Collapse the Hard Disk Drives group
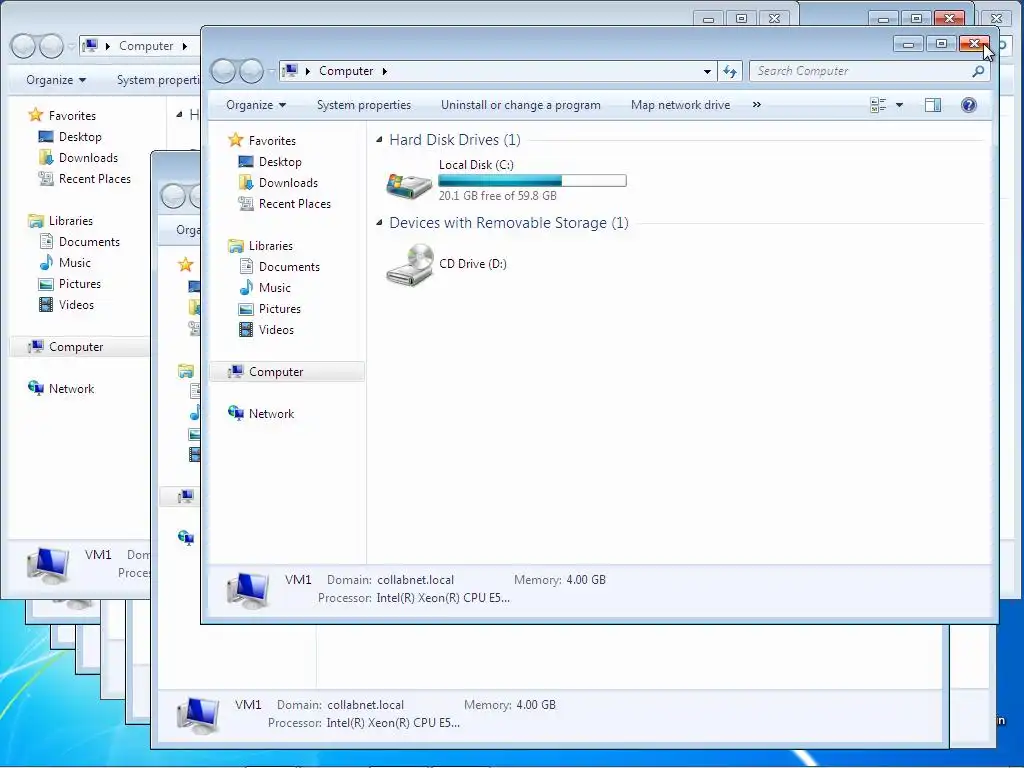 pyautogui.click(x=379, y=140)
